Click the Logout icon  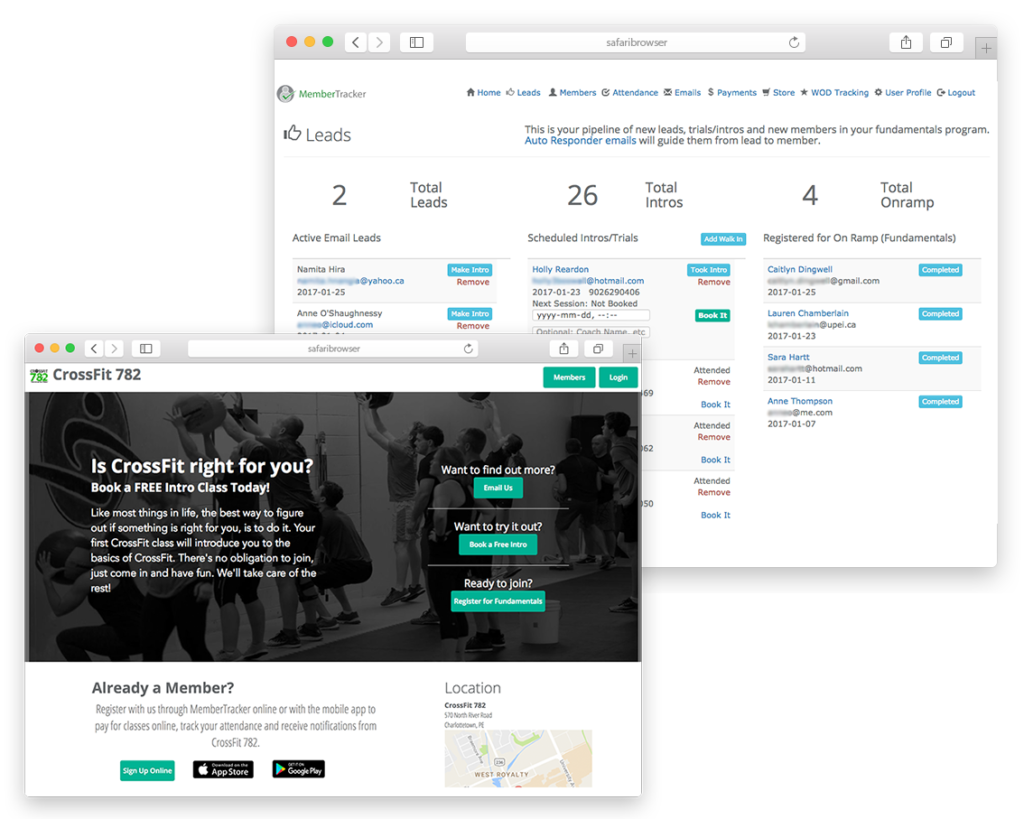(x=941, y=92)
